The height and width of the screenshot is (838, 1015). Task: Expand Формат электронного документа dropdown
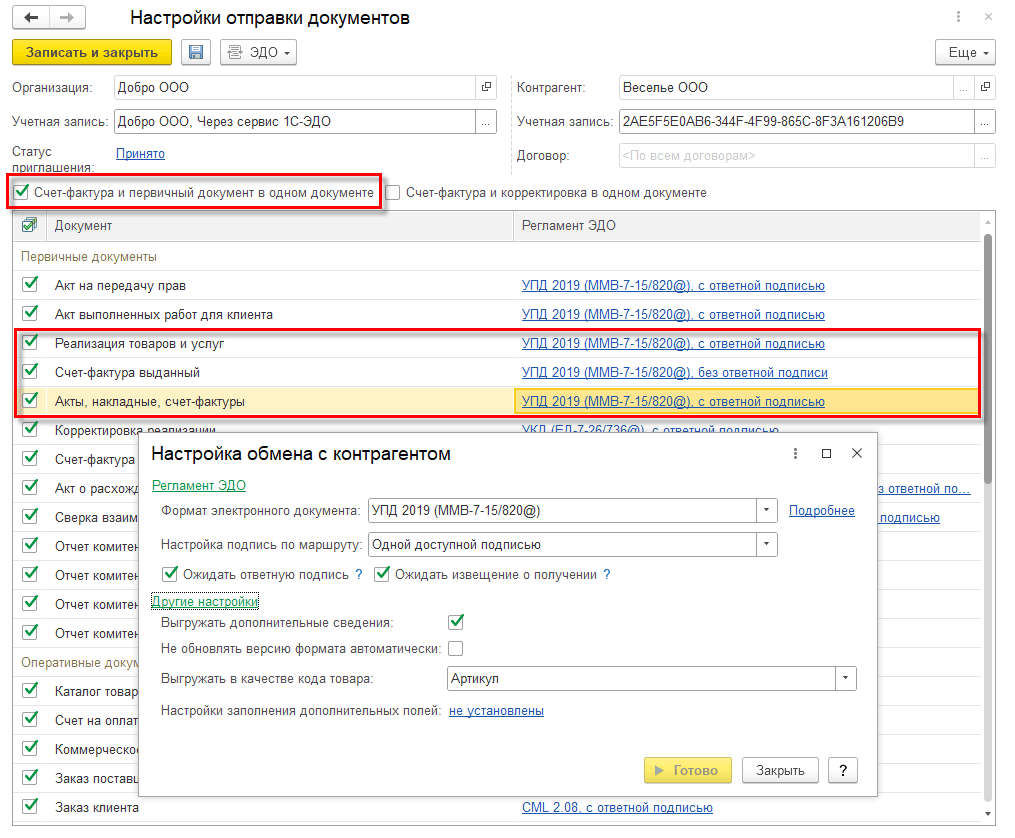(766, 511)
